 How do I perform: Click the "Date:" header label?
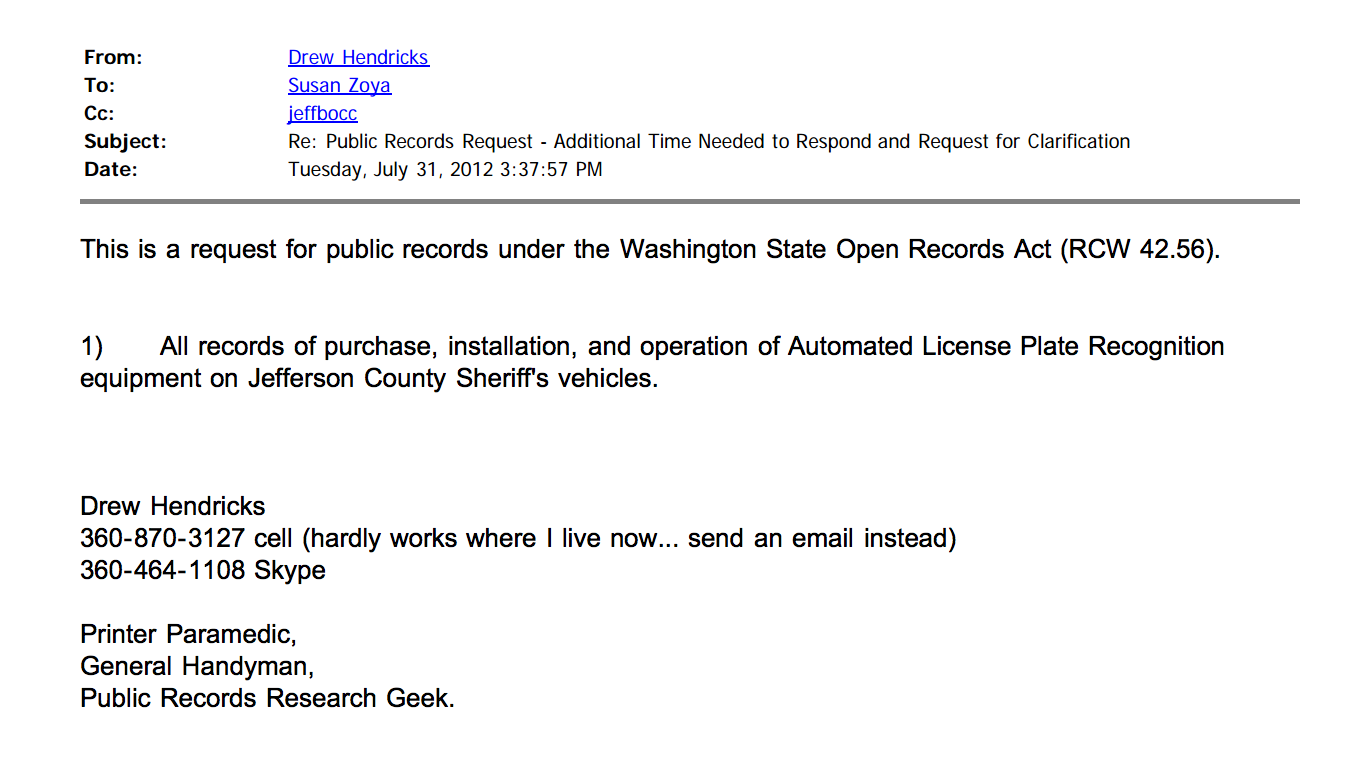tap(110, 170)
